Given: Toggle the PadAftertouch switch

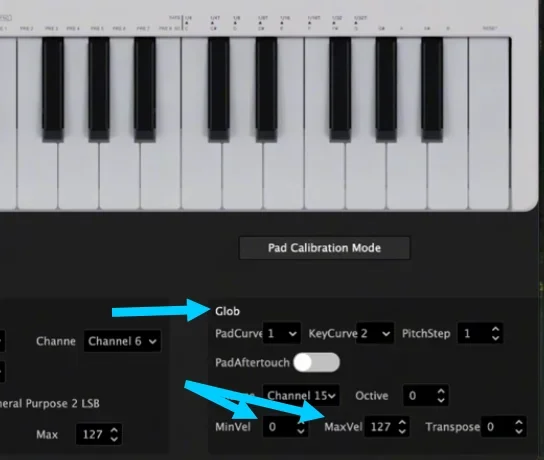Looking at the screenshot, I should coord(316,363).
